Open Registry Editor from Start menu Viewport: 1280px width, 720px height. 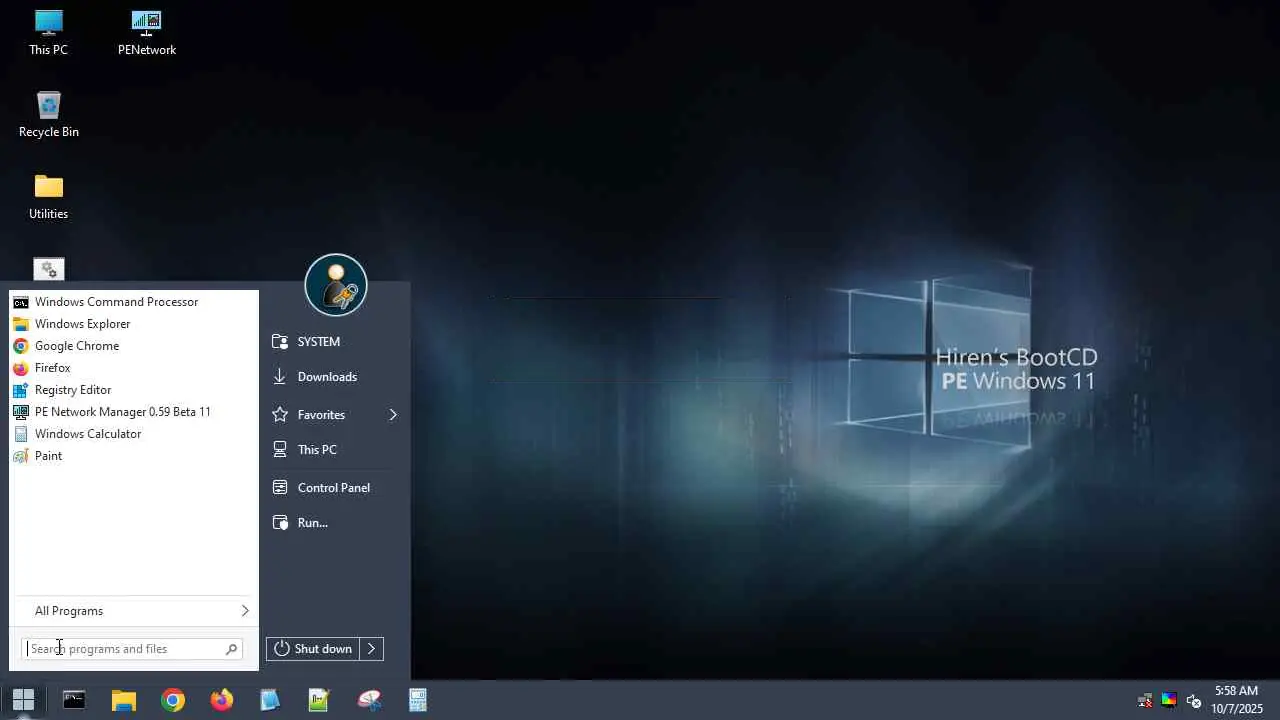pos(134,390)
